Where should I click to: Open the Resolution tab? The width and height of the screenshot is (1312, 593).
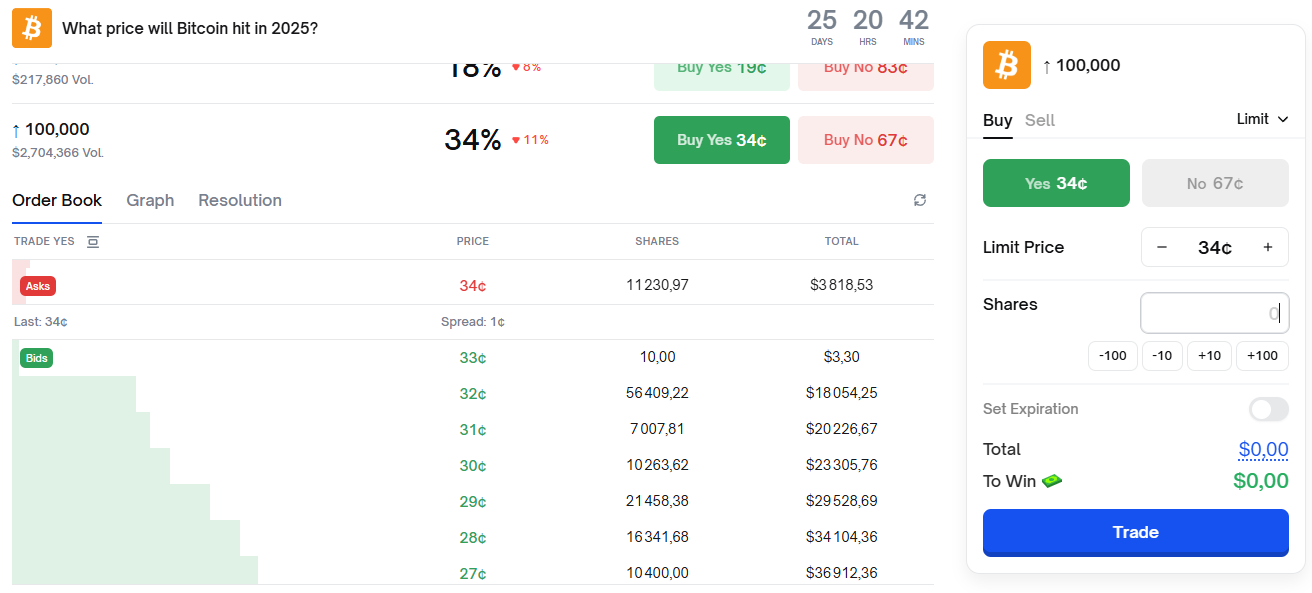tap(240, 200)
